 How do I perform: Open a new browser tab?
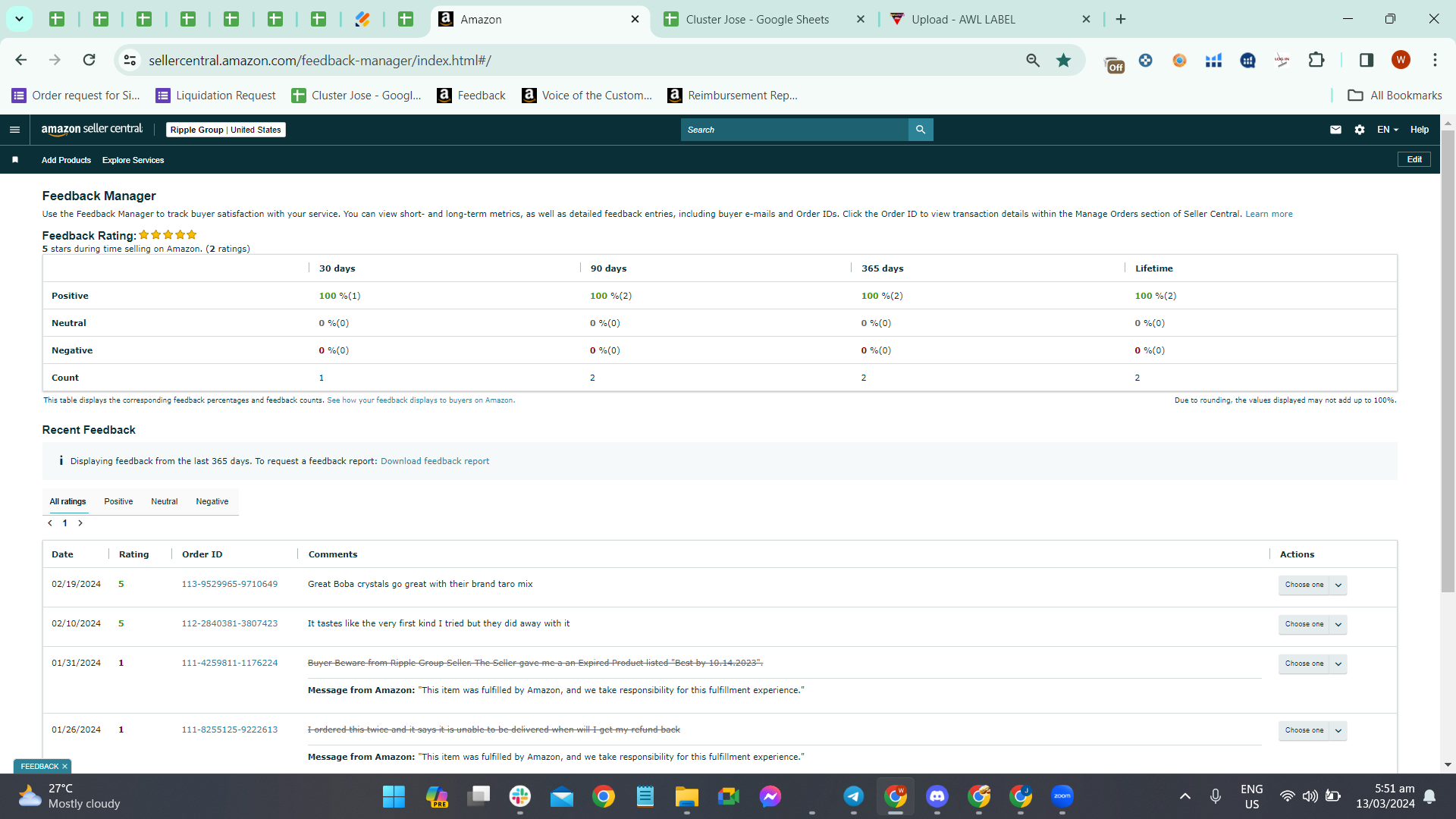tap(1121, 19)
